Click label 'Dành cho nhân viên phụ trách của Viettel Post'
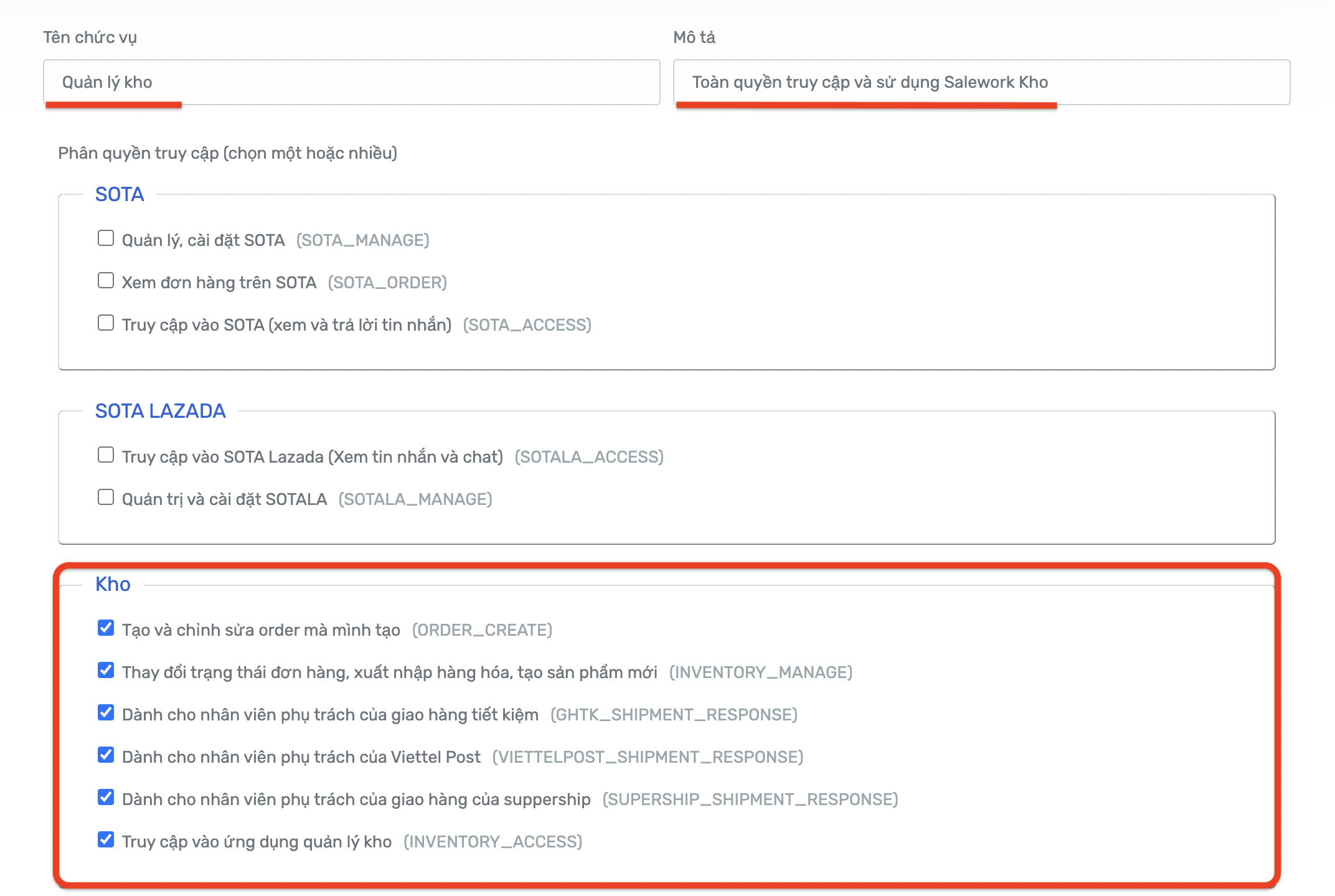The width and height of the screenshot is (1335, 896). [301, 757]
